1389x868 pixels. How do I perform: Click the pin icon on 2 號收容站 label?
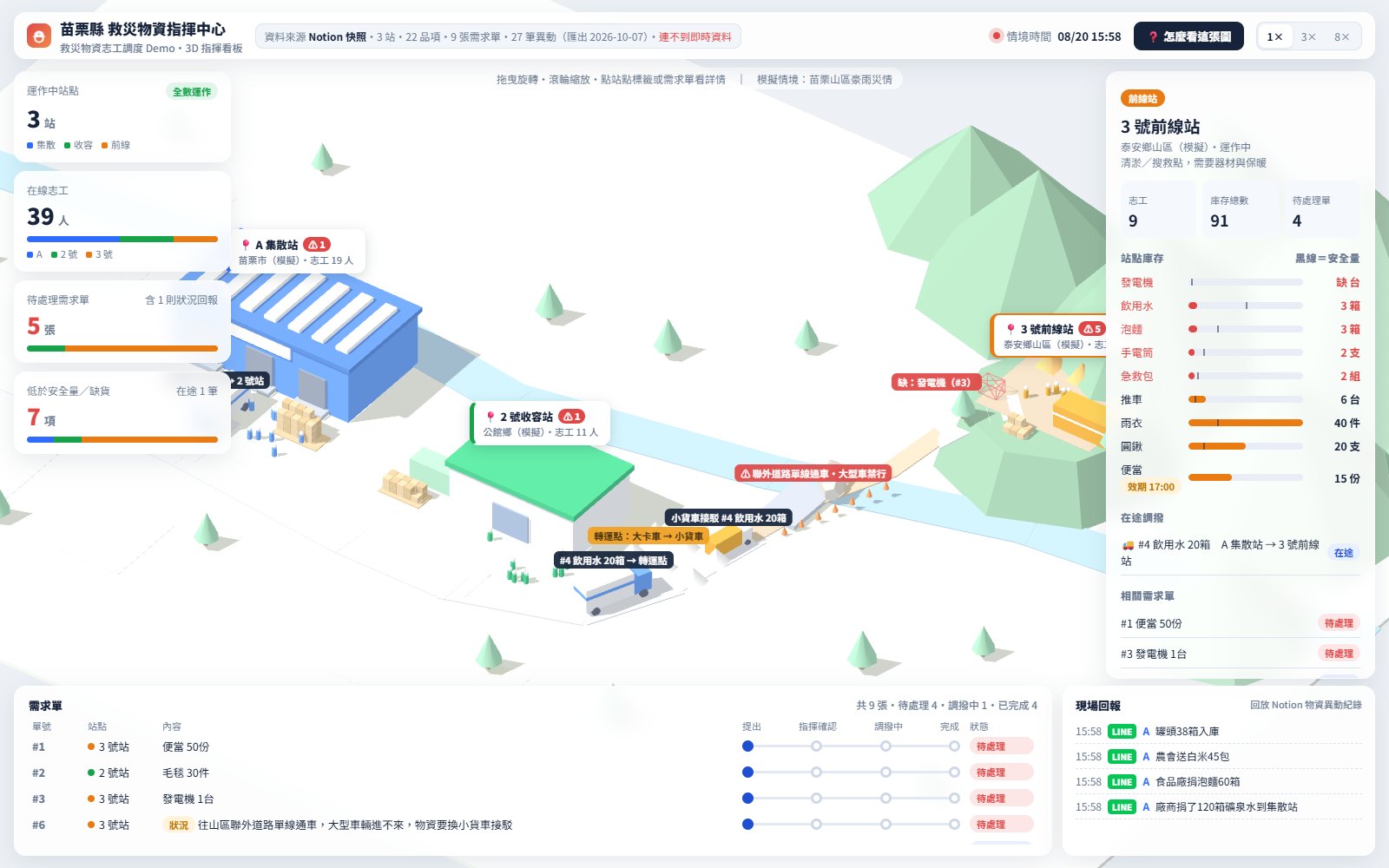[x=490, y=417]
